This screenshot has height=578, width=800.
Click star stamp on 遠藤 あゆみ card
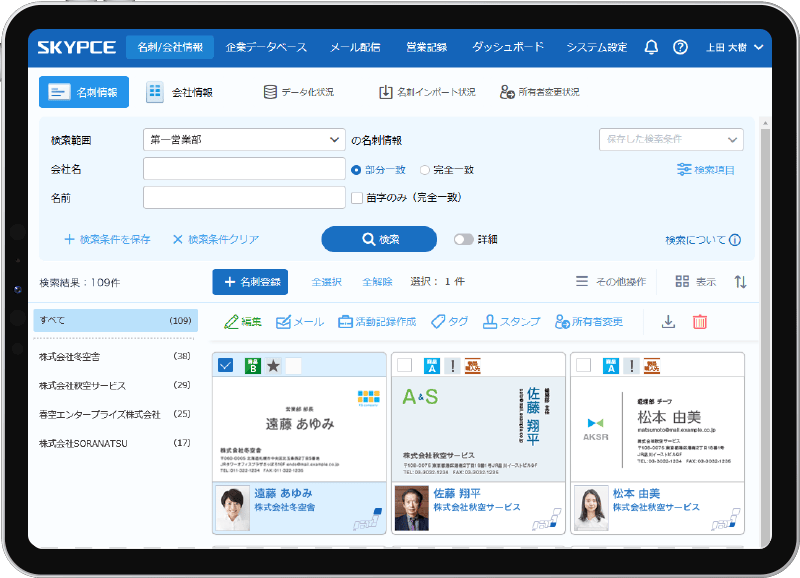[x=273, y=366]
